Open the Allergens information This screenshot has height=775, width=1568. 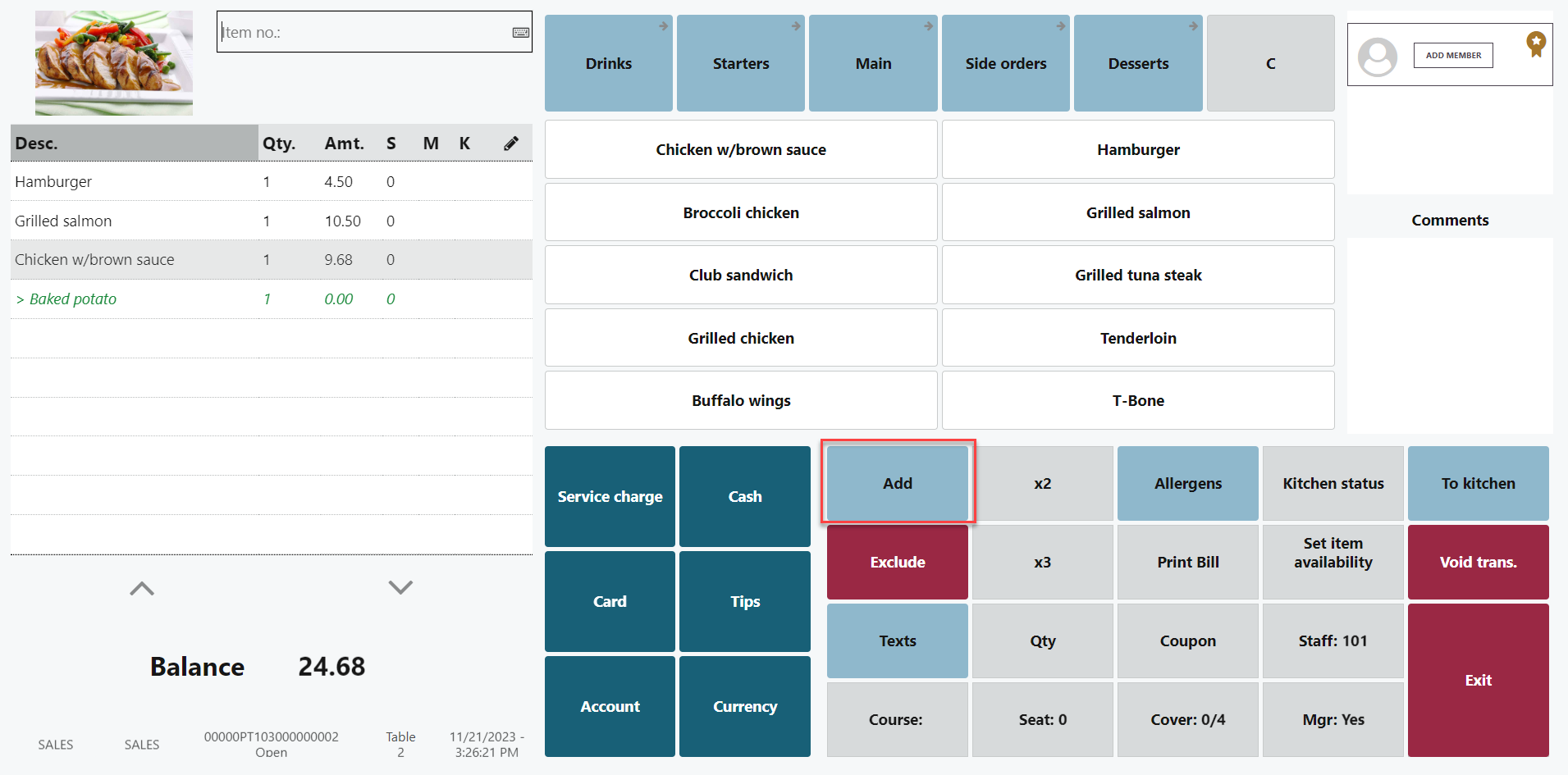tap(1187, 484)
